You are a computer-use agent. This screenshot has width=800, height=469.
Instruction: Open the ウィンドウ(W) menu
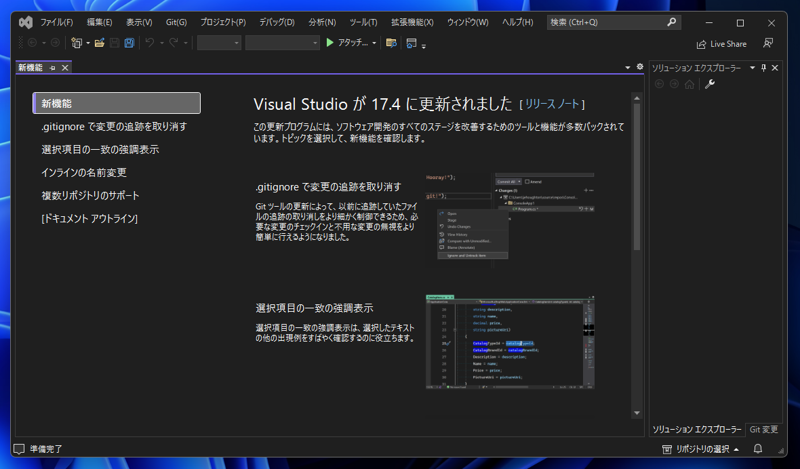467,22
